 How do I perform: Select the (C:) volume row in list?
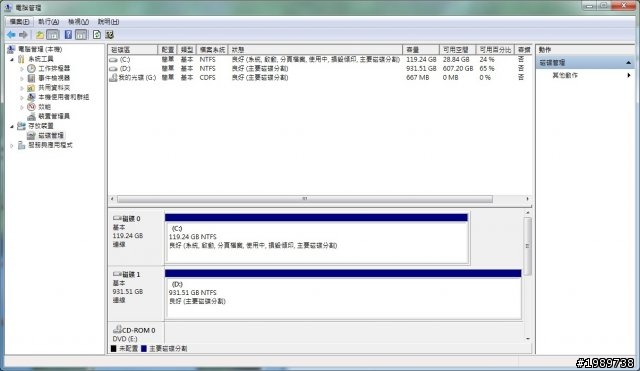click(x=320, y=59)
